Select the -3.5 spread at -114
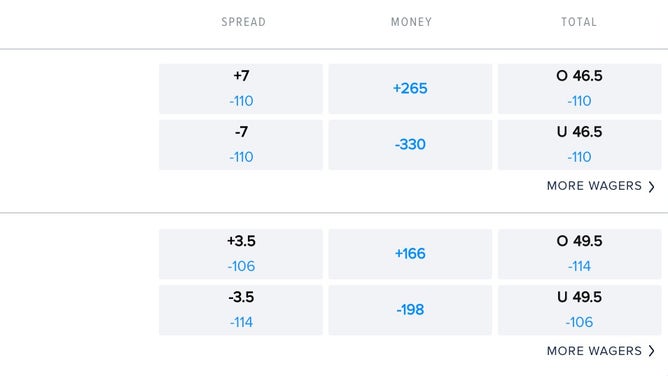 coord(241,310)
